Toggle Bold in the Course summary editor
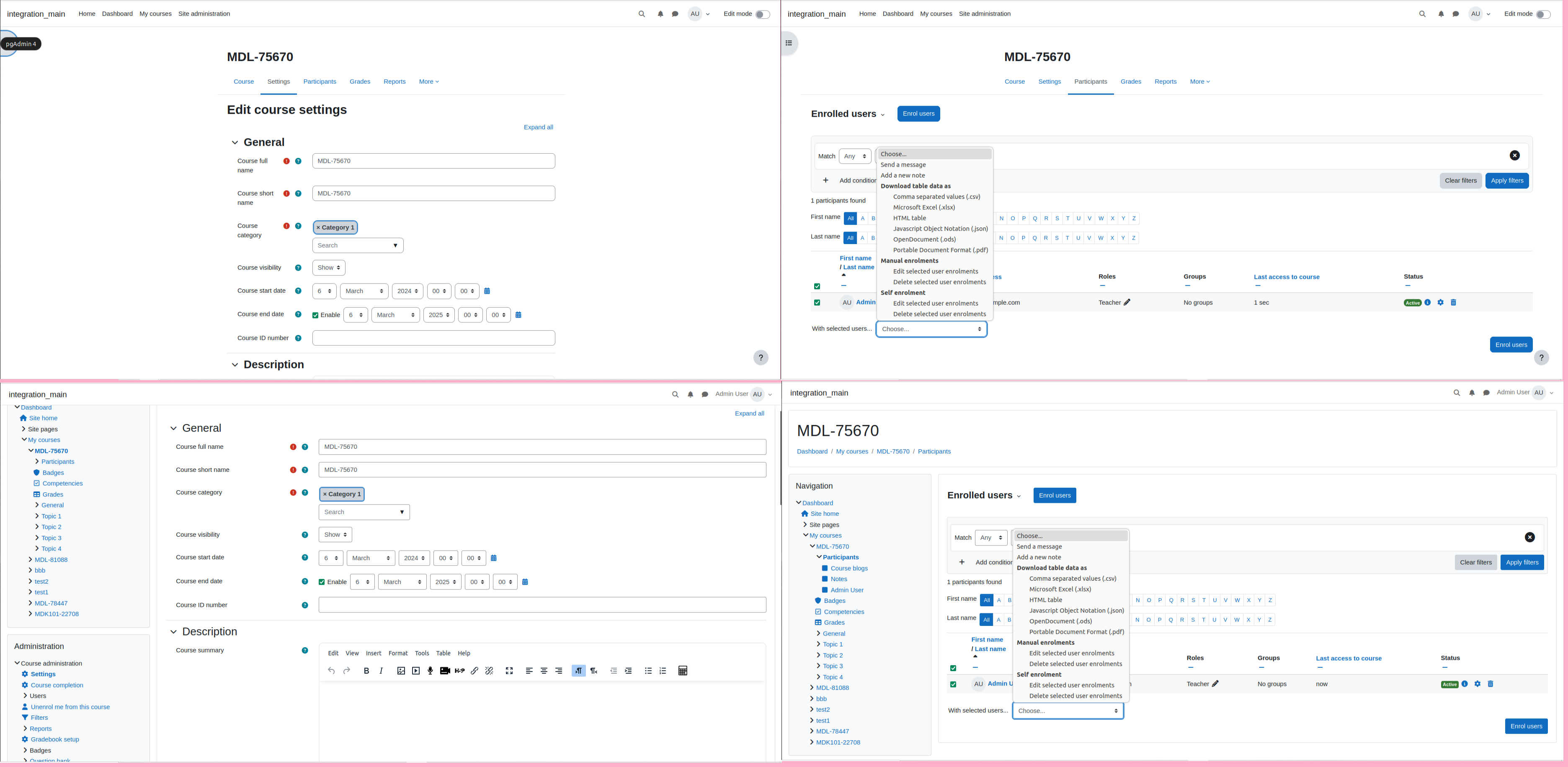The image size is (1568, 767). (366, 671)
